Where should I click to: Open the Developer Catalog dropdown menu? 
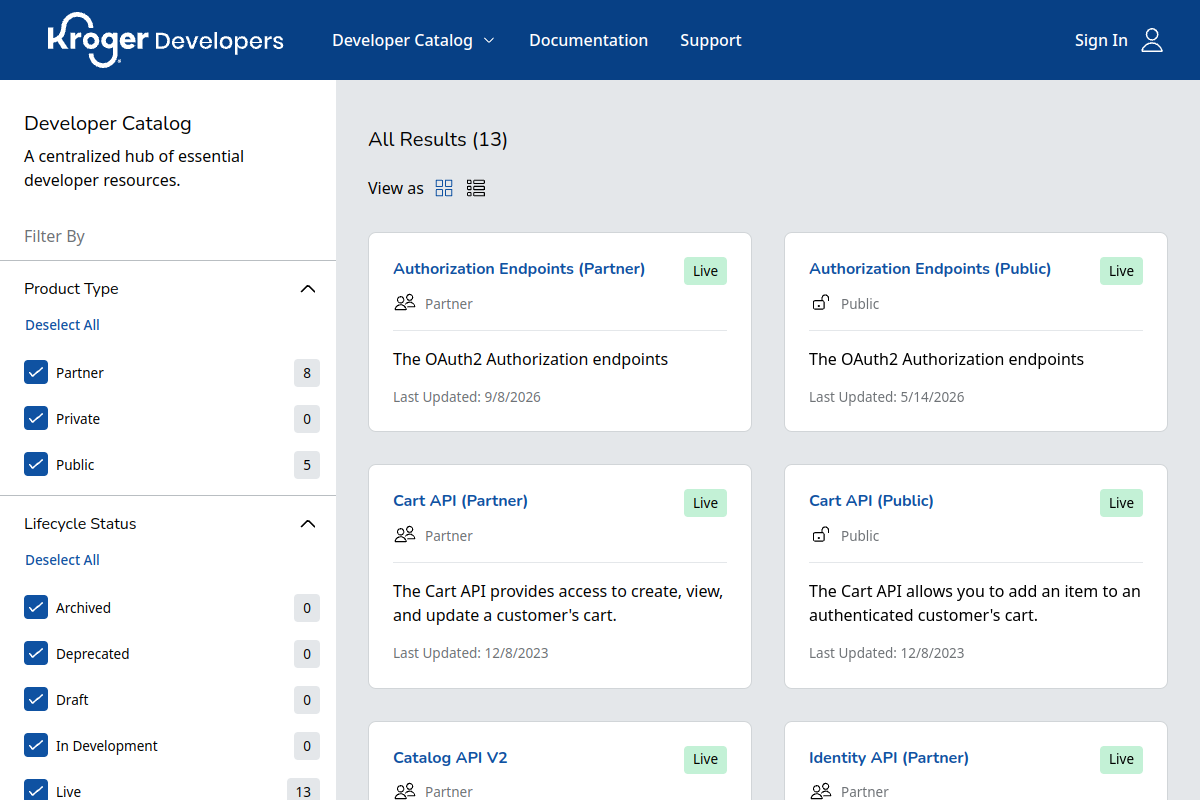(413, 40)
